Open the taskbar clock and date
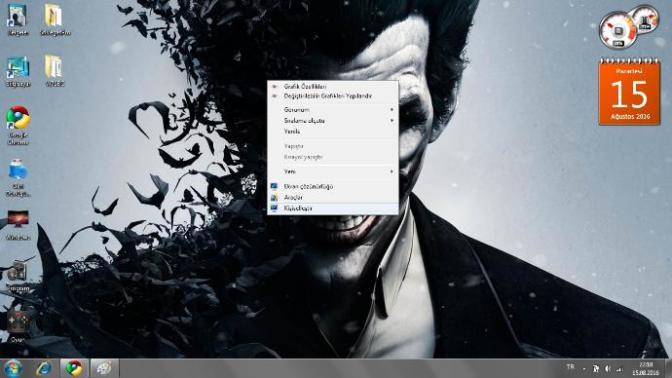 (x=646, y=368)
